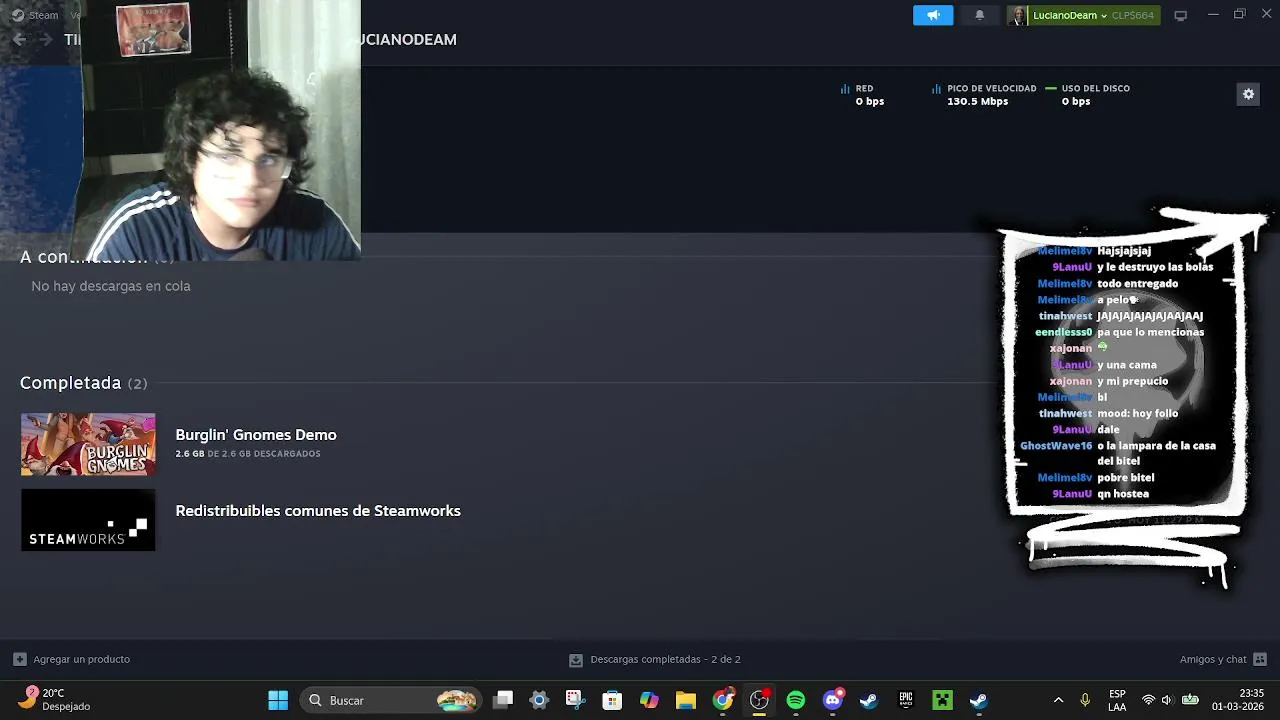Screen dimensions: 1280x720
Task: Click the plus icon for adding product
Action: [19, 659]
